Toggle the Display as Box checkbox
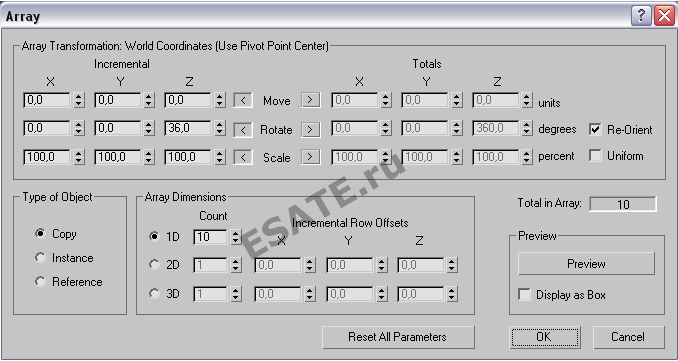 (524, 295)
